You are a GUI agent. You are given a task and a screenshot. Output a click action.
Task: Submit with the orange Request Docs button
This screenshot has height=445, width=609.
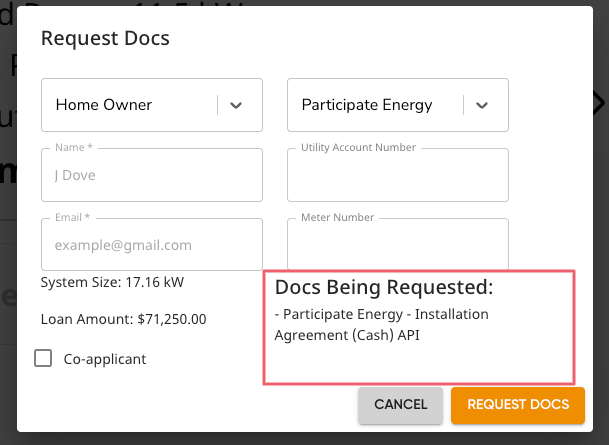tap(517, 405)
